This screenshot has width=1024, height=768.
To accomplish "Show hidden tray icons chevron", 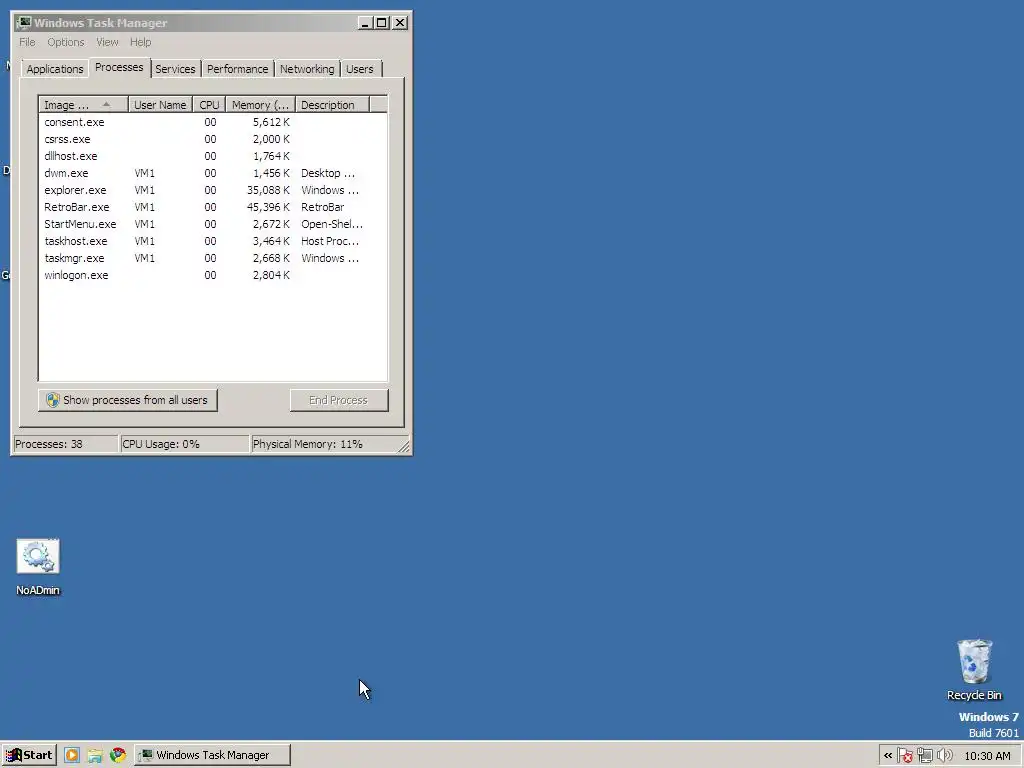I will (888, 756).
